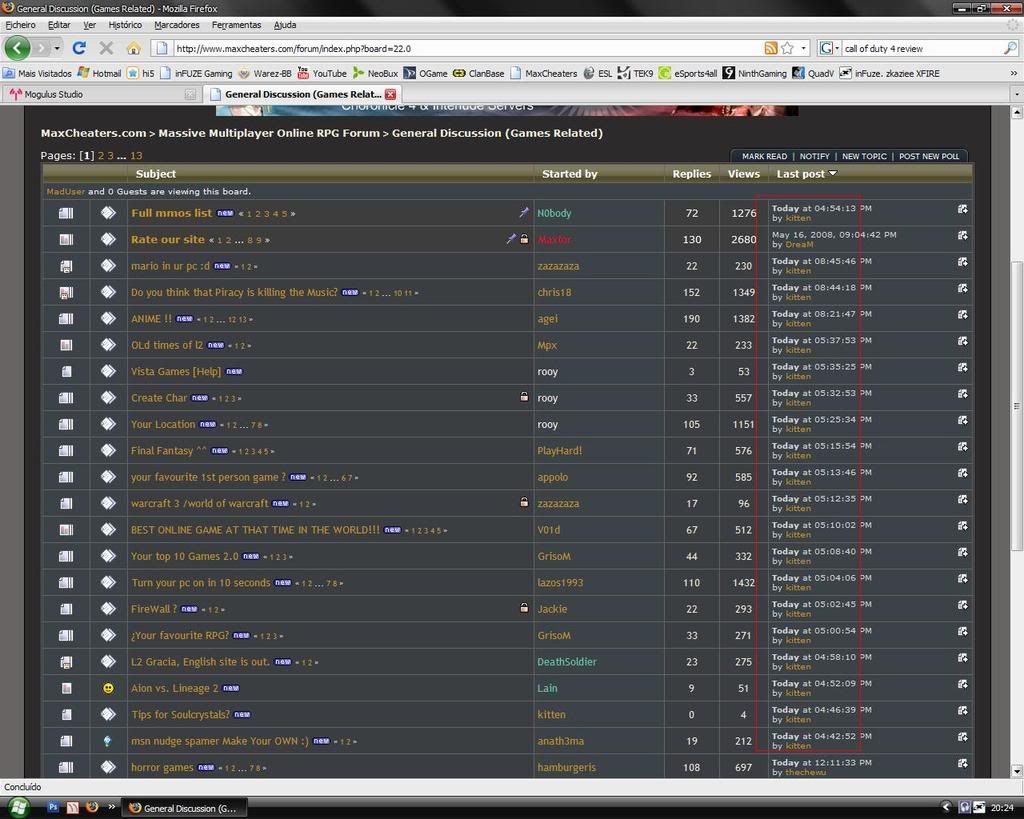Close the General Discussion tab
1024x819 pixels.
point(390,94)
